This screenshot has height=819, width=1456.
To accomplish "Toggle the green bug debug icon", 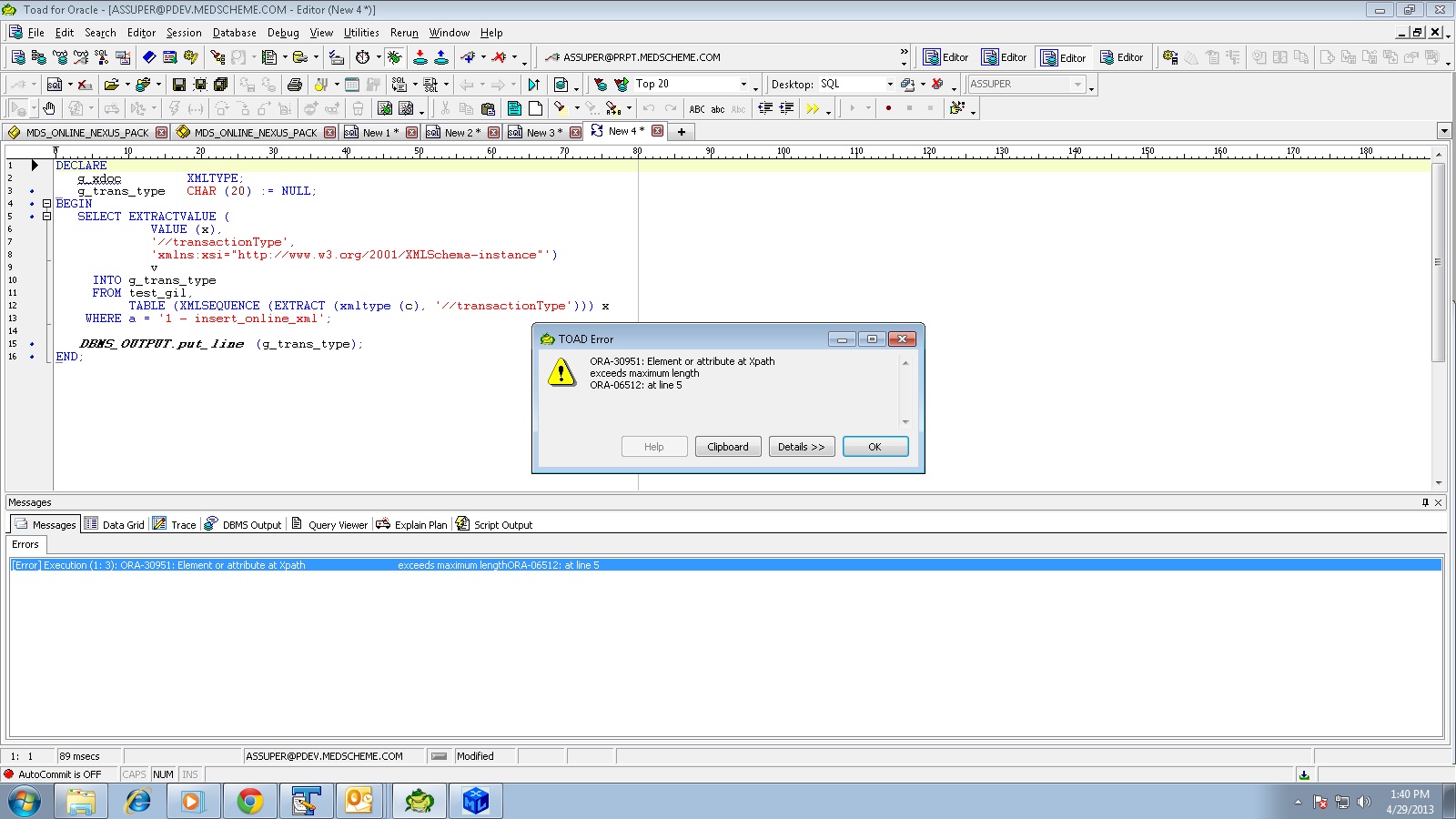I will (394, 57).
